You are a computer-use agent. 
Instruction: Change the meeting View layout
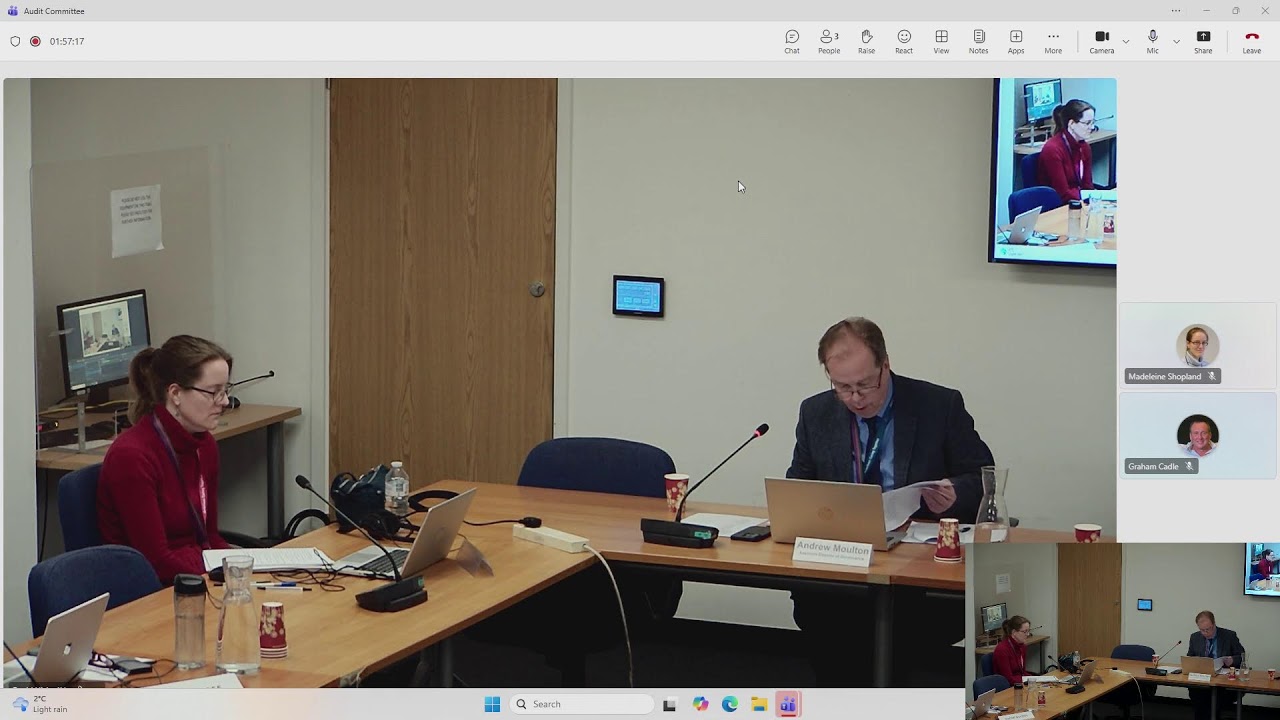941,41
